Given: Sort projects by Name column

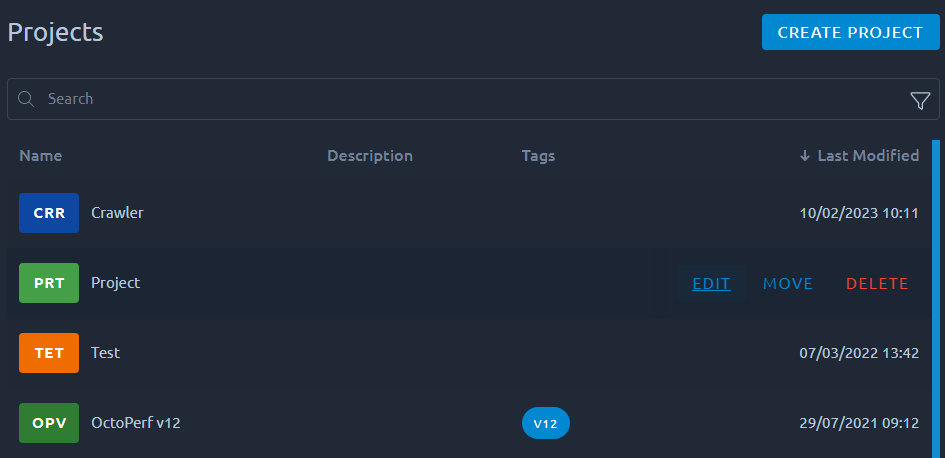Looking at the screenshot, I should 40,156.
